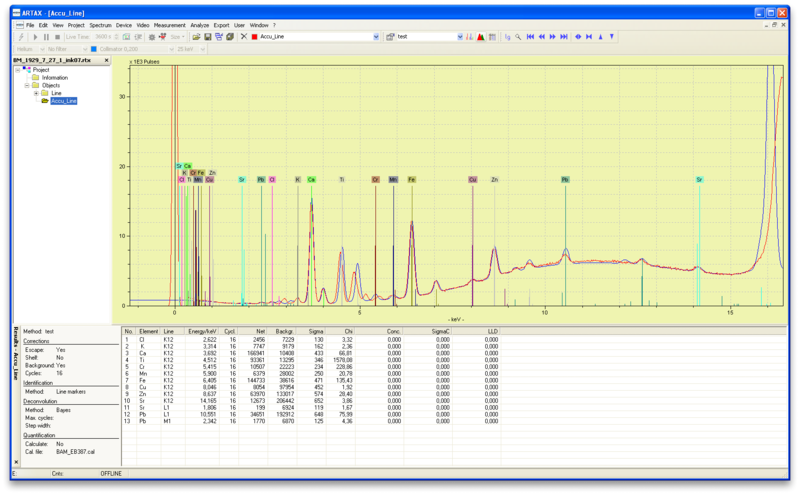Click the Energy/keV column header

[202, 331]
